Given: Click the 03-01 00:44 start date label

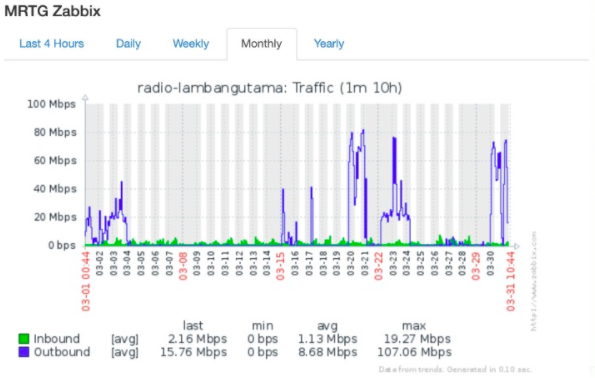Looking at the screenshot, I should [x=86, y=281].
